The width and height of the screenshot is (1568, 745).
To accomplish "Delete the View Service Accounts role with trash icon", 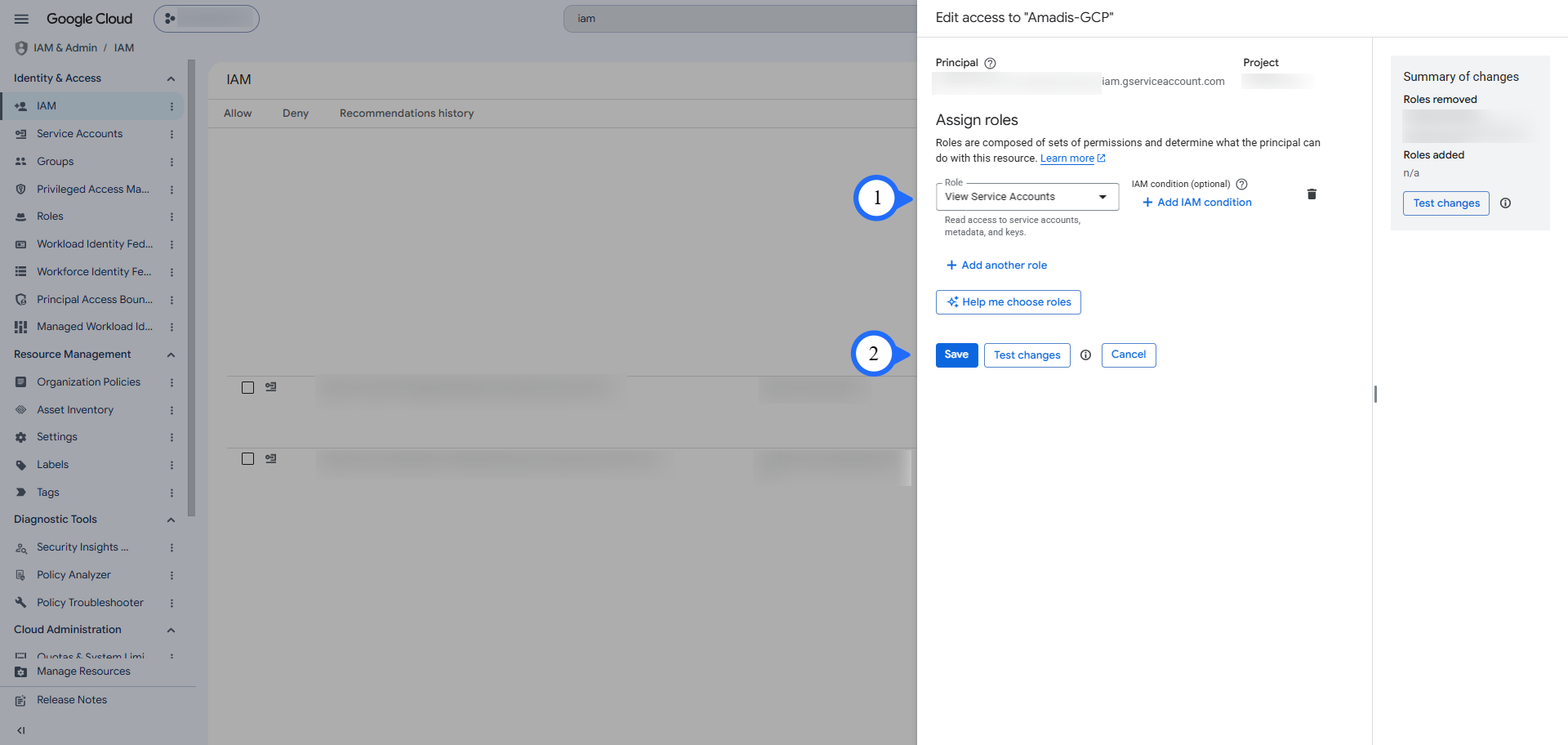I will click(1312, 194).
